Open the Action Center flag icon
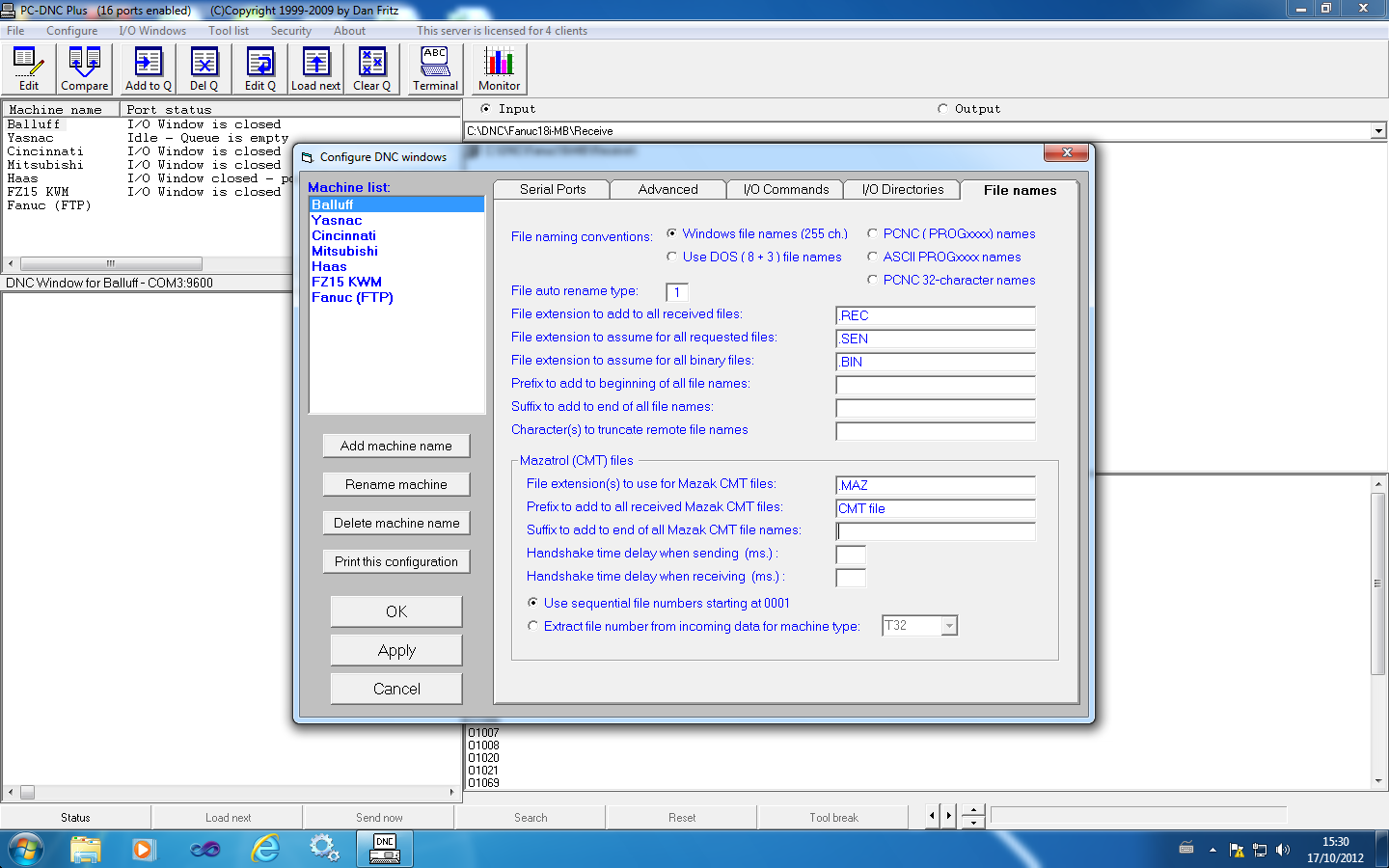The width and height of the screenshot is (1389, 868). (1237, 850)
